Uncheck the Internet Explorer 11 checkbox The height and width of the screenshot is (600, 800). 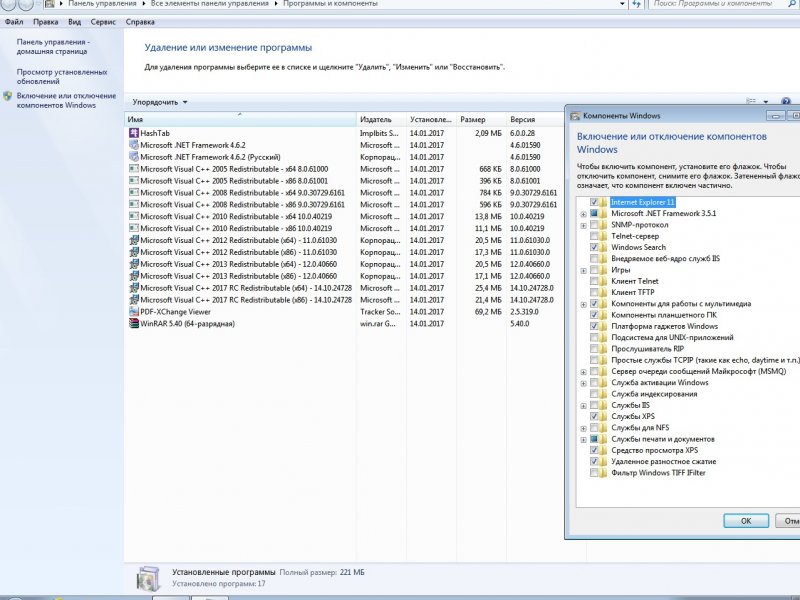(594, 202)
